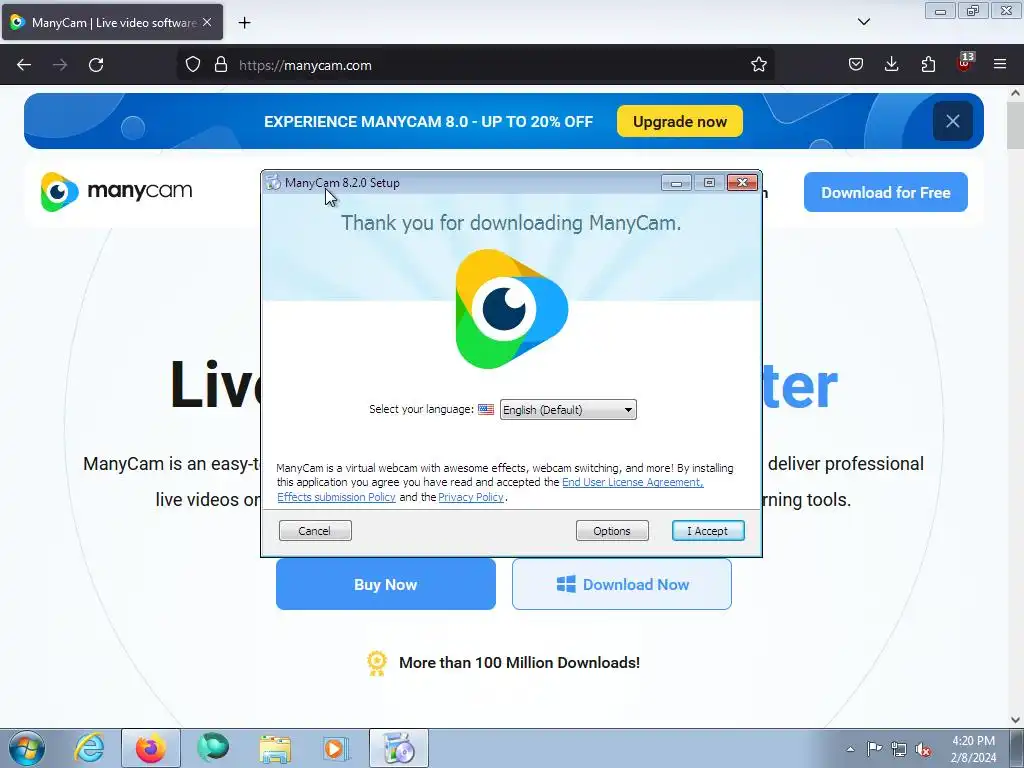Bookmark this page with the star icon

tap(758, 65)
